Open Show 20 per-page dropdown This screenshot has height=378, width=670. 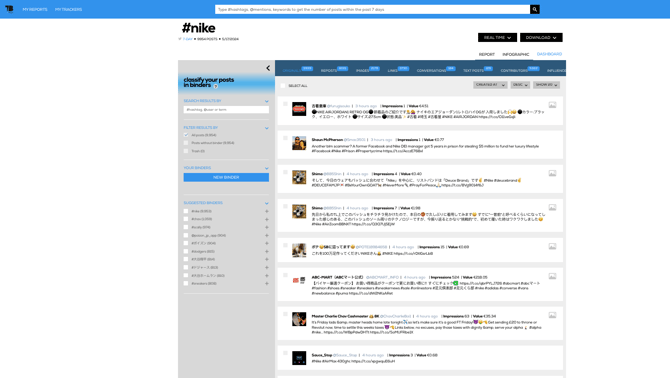(x=547, y=85)
